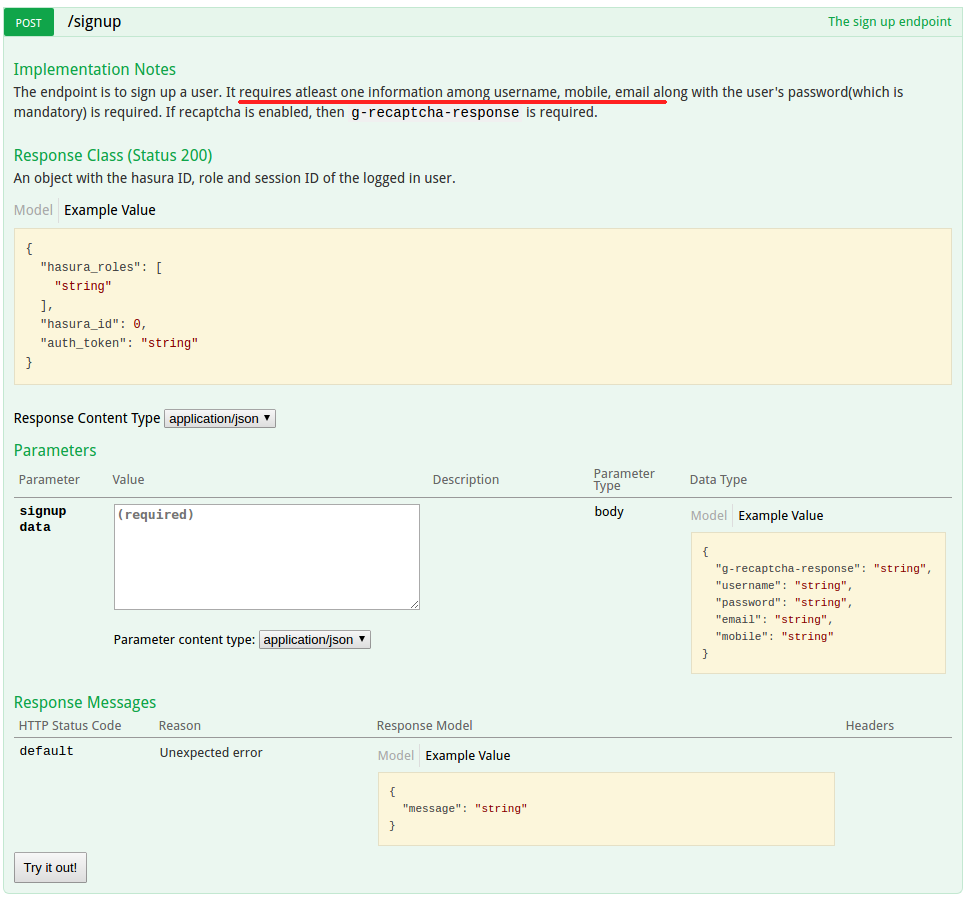
Task: Switch Response Class to the Model tab
Action: (x=33, y=210)
